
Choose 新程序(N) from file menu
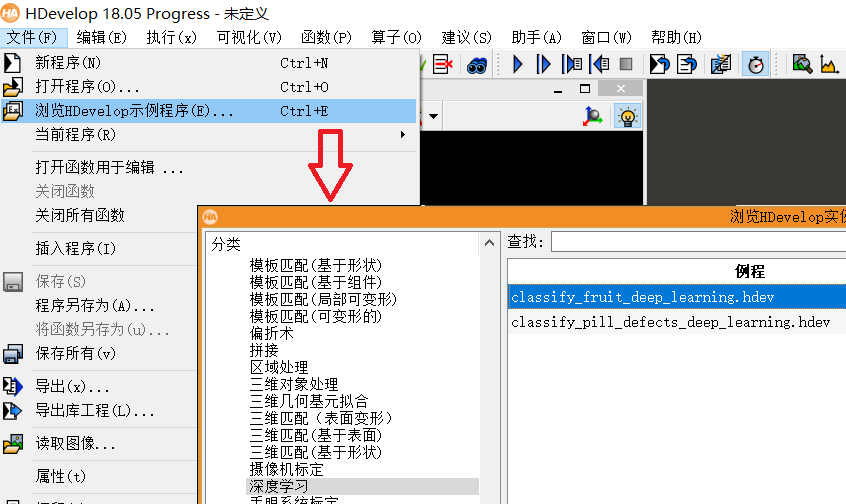209,63
